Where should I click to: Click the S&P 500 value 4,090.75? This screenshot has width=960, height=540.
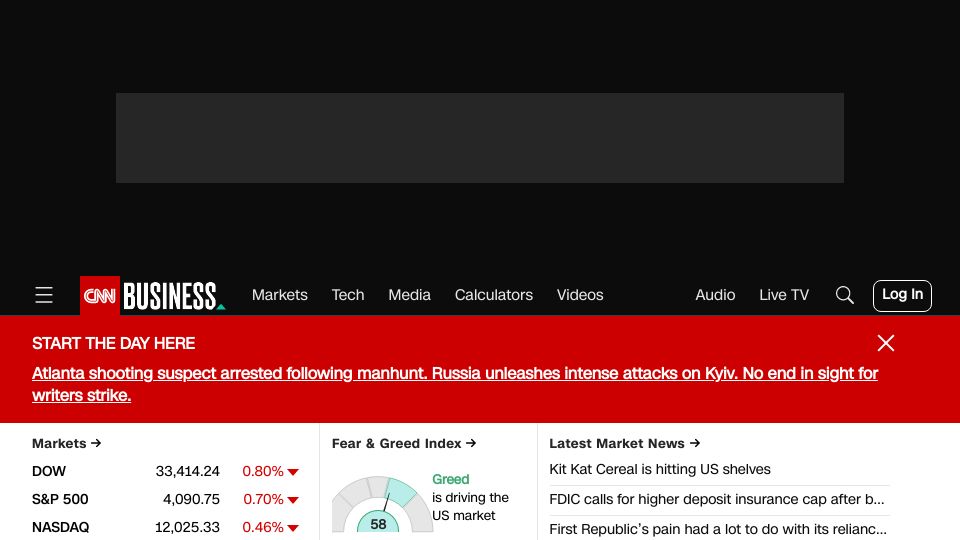[191, 500]
